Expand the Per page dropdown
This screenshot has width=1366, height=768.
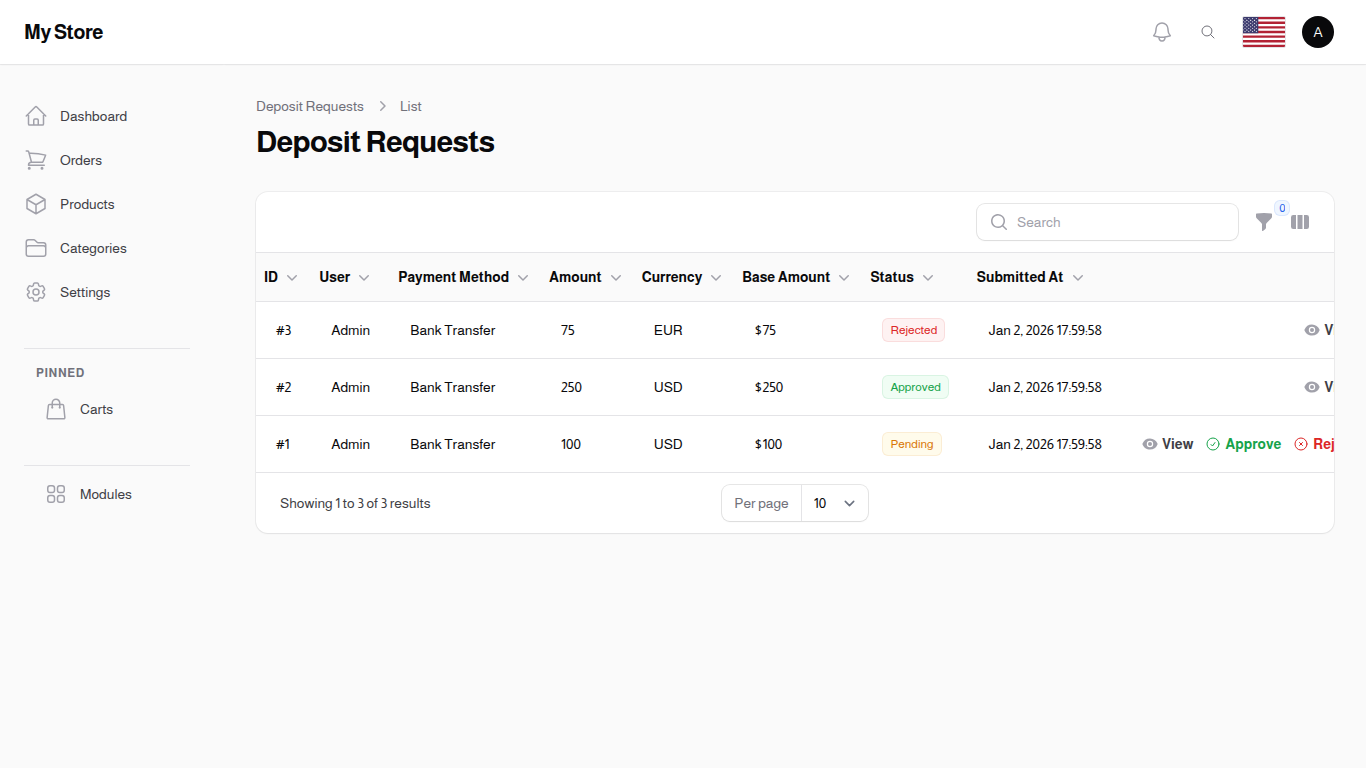point(834,503)
